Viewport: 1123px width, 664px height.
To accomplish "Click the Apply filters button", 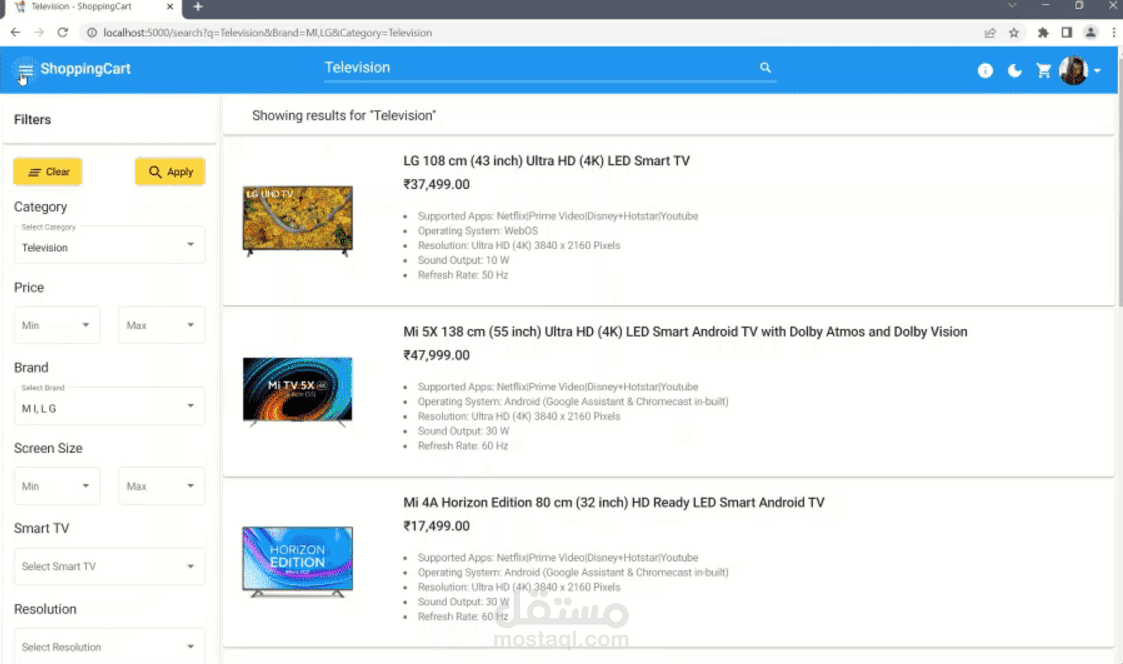I will pyautogui.click(x=170, y=172).
